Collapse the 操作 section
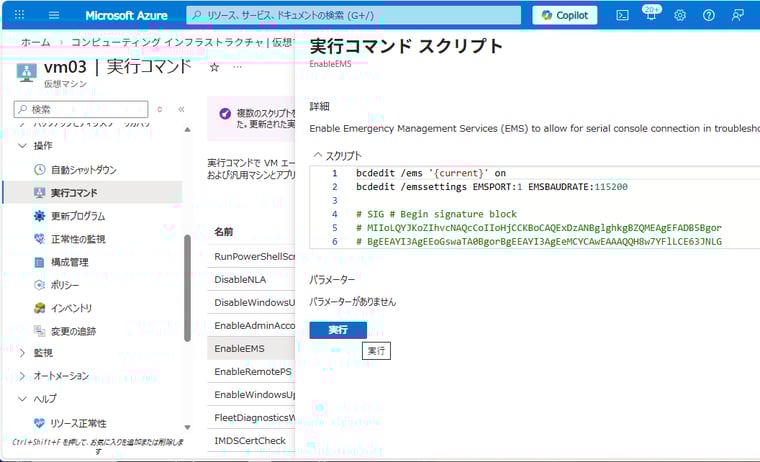The image size is (760, 462). (22, 145)
